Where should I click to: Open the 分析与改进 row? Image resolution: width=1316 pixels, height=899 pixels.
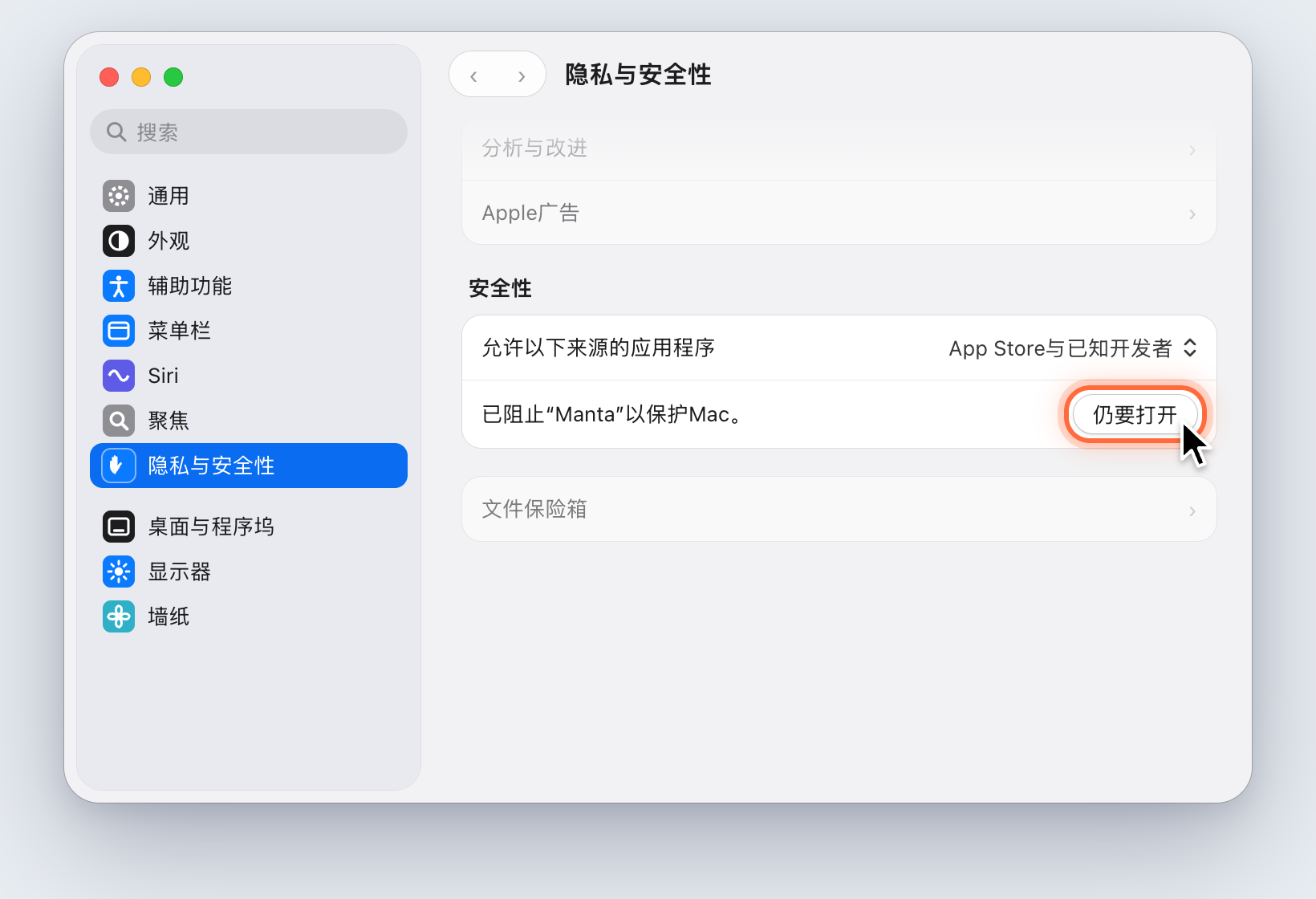(x=839, y=150)
